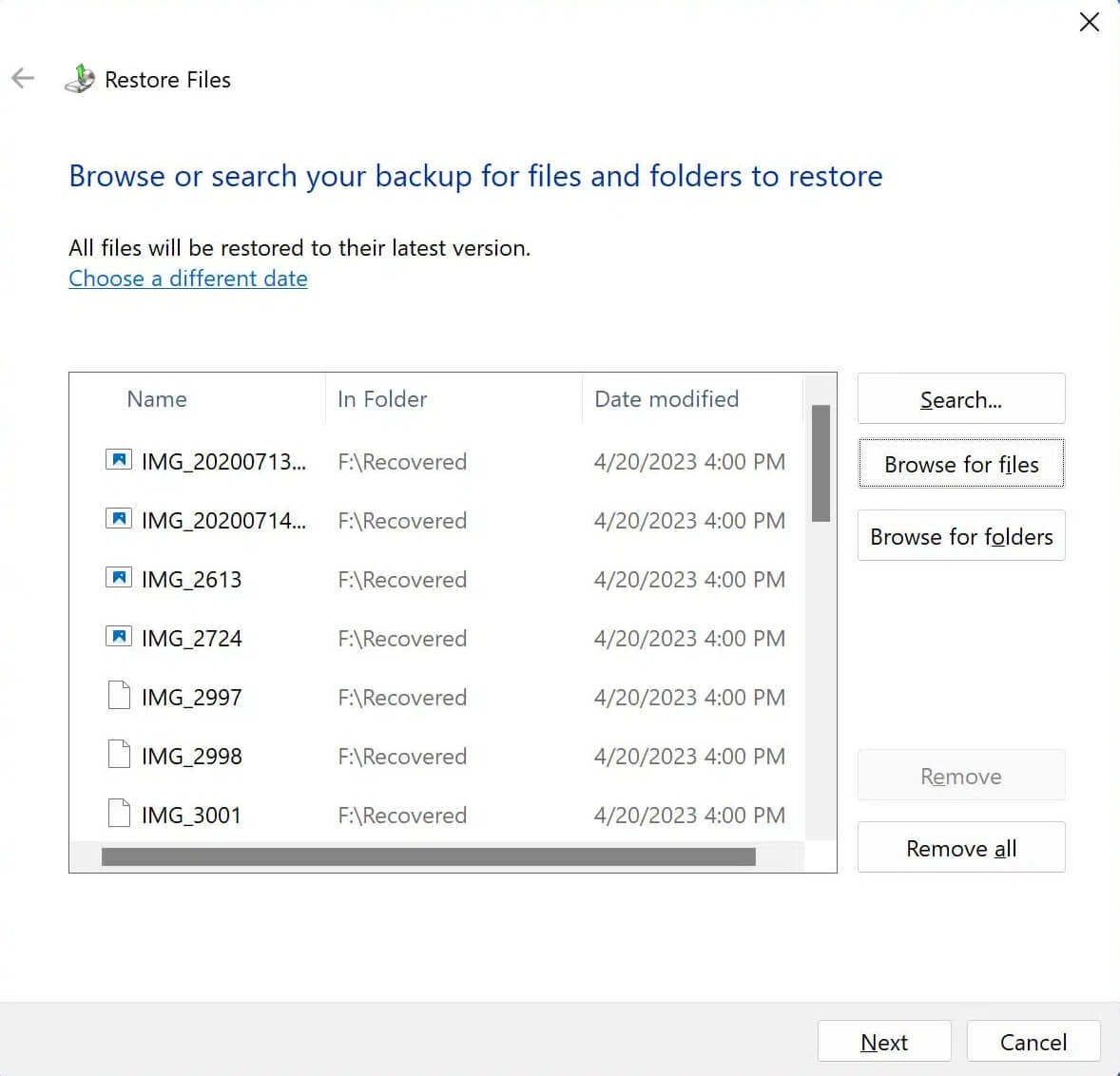Click the file icon next to IMG_3001
The width and height of the screenshot is (1120, 1076).
tap(118, 813)
